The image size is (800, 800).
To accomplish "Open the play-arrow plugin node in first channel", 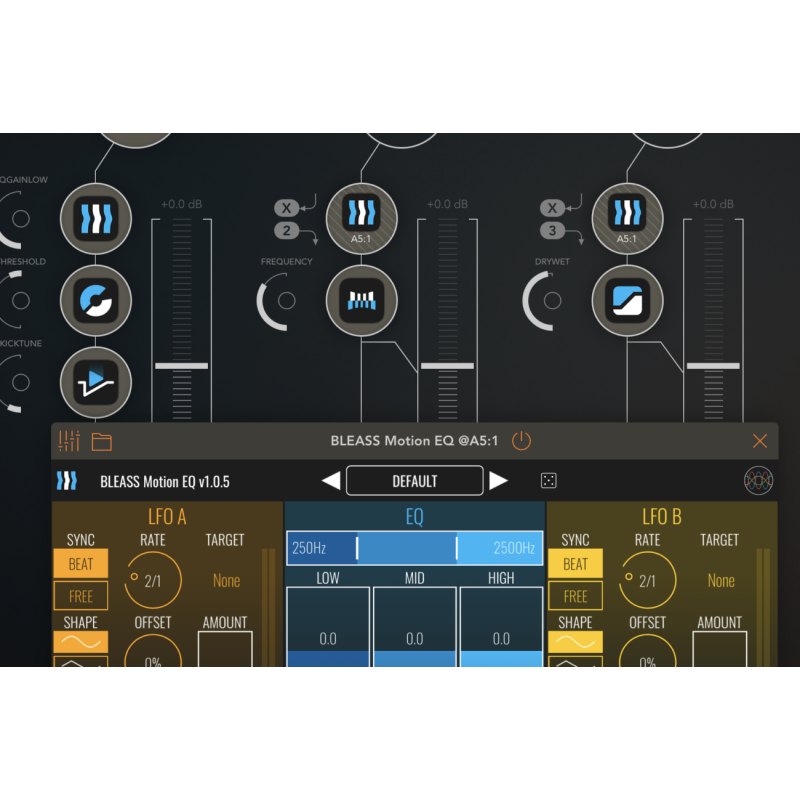I will (x=96, y=382).
